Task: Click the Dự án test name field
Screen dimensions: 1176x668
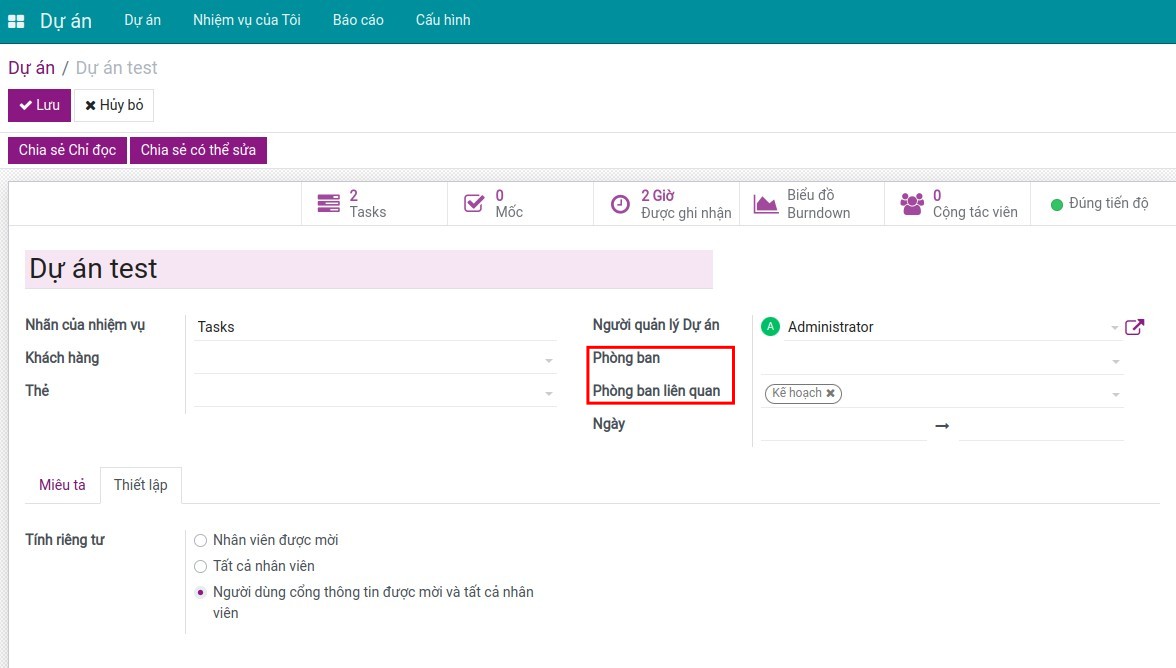Action: click(368, 269)
